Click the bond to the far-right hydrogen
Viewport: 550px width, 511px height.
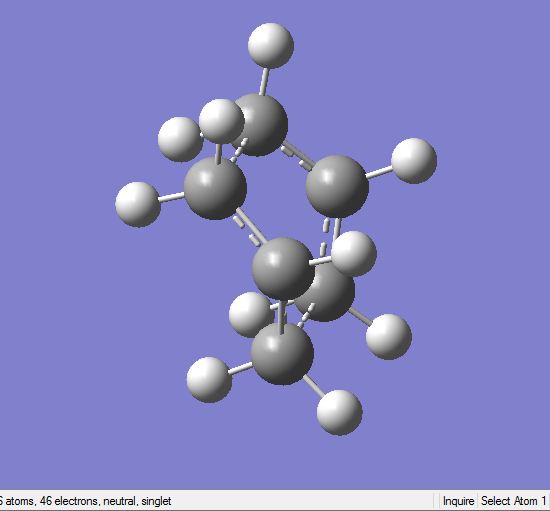click(380, 172)
